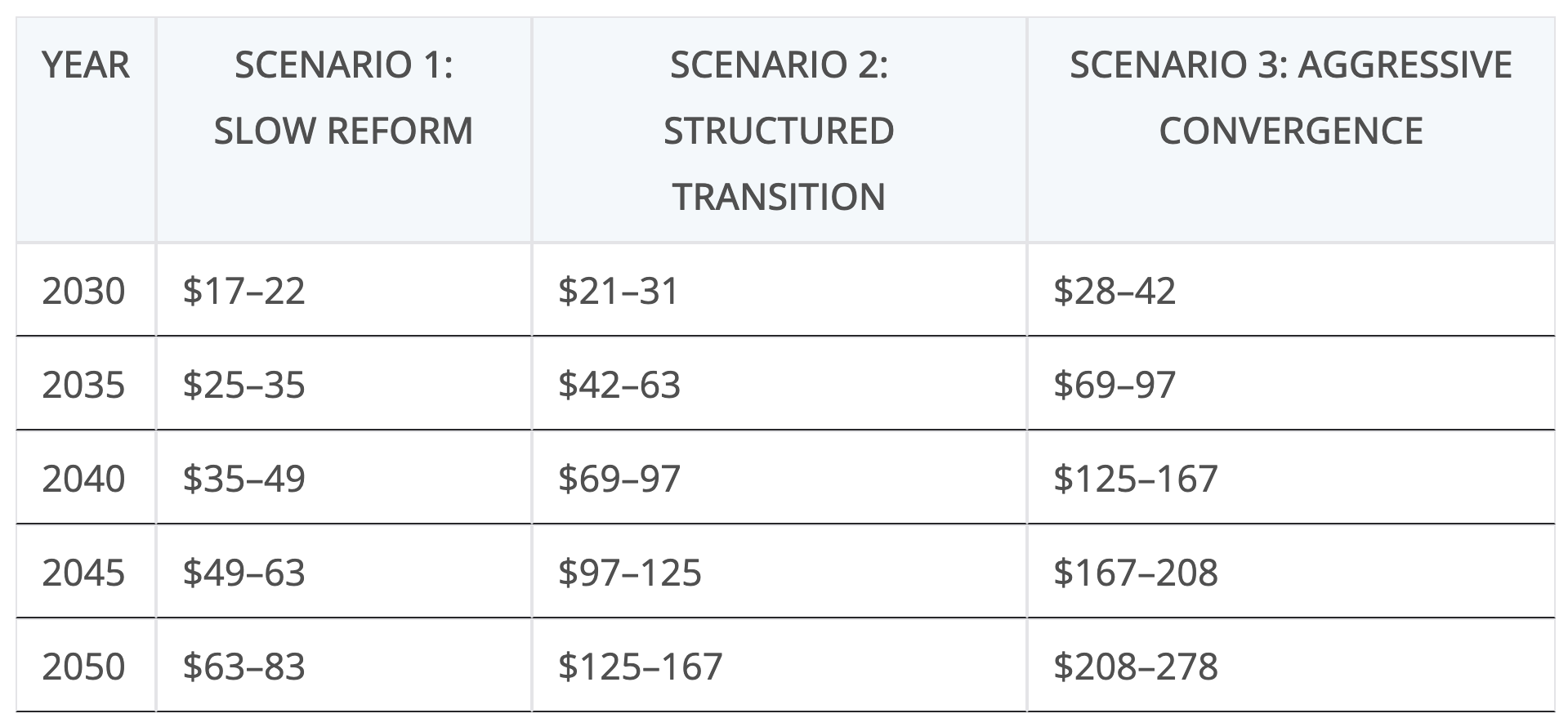Click the $63–83 value cell
This screenshot has width=1568, height=727.
tap(243, 667)
